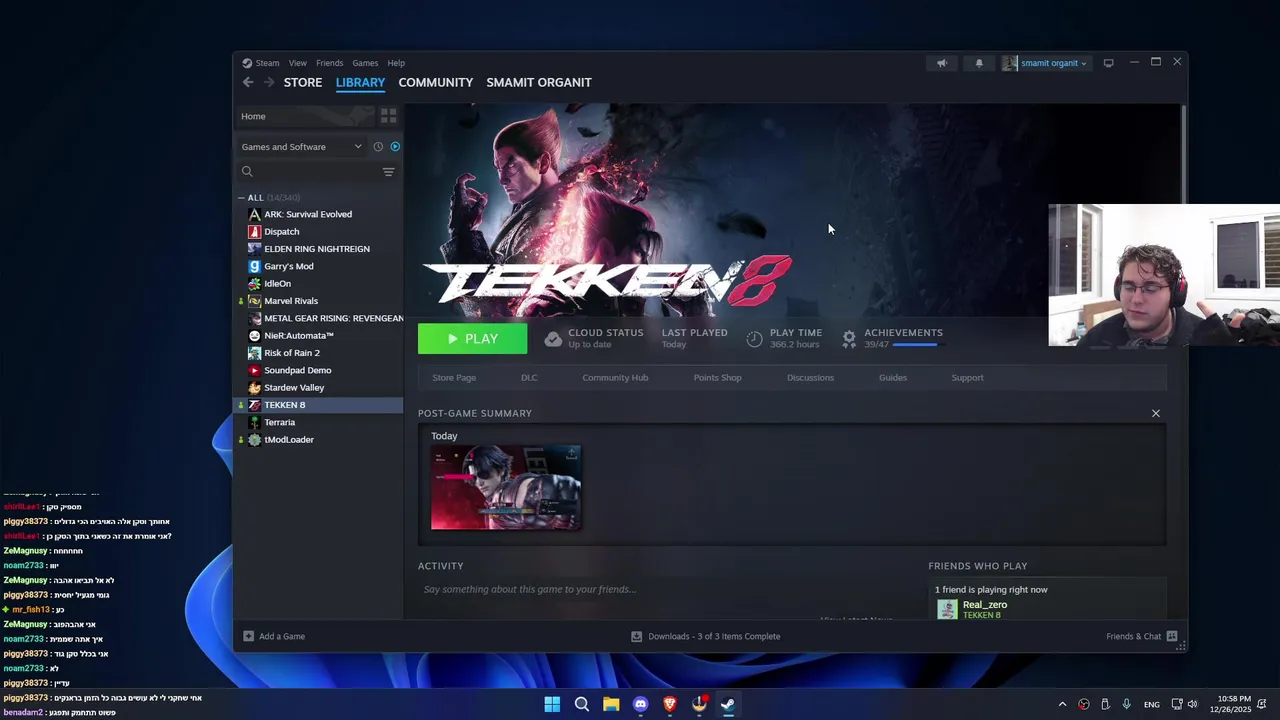The width and height of the screenshot is (1280, 720).
Task: Open the Friends menu
Action: (329, 63)
